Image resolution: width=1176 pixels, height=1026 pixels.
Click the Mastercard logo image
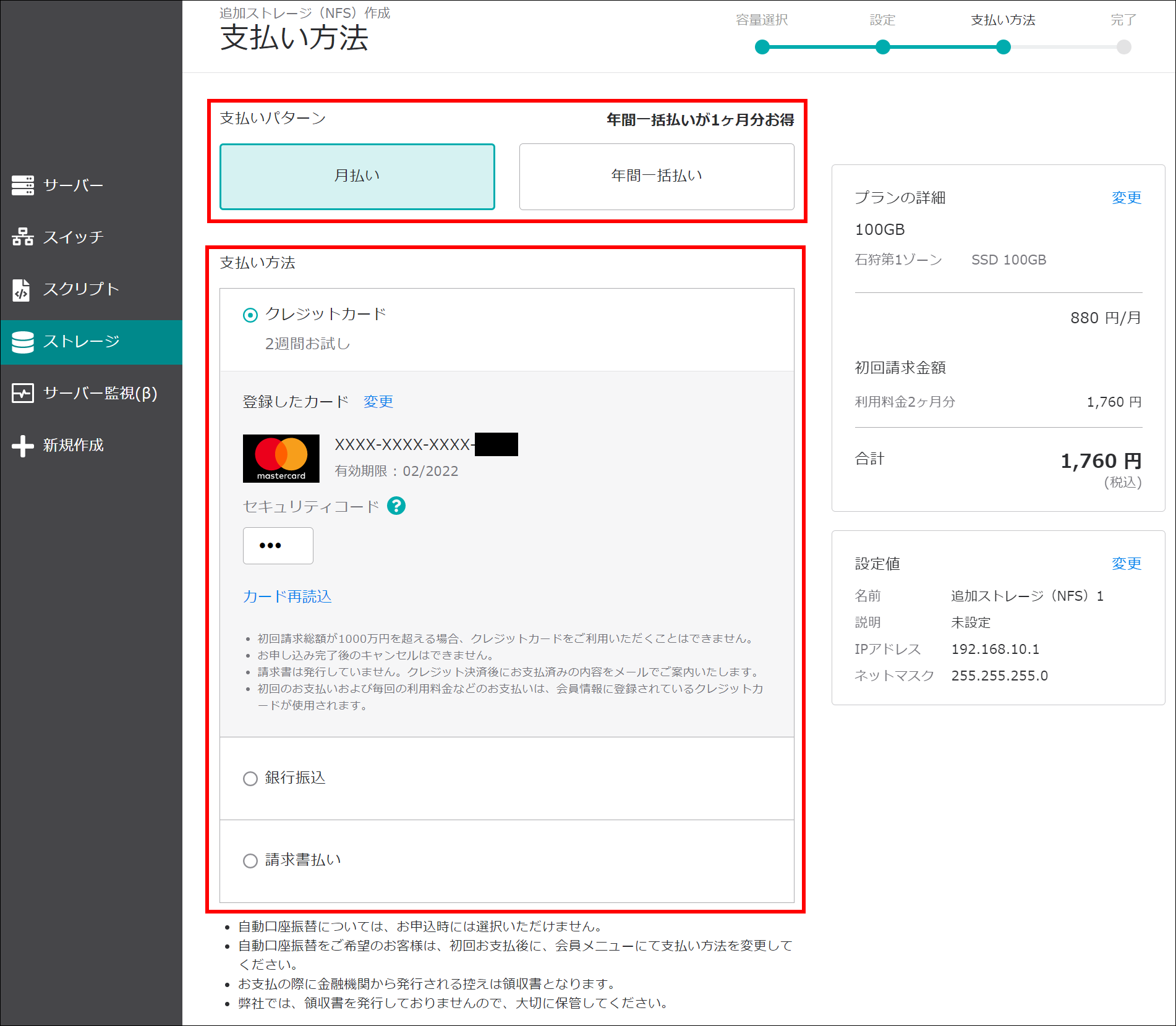coord(281,459)
